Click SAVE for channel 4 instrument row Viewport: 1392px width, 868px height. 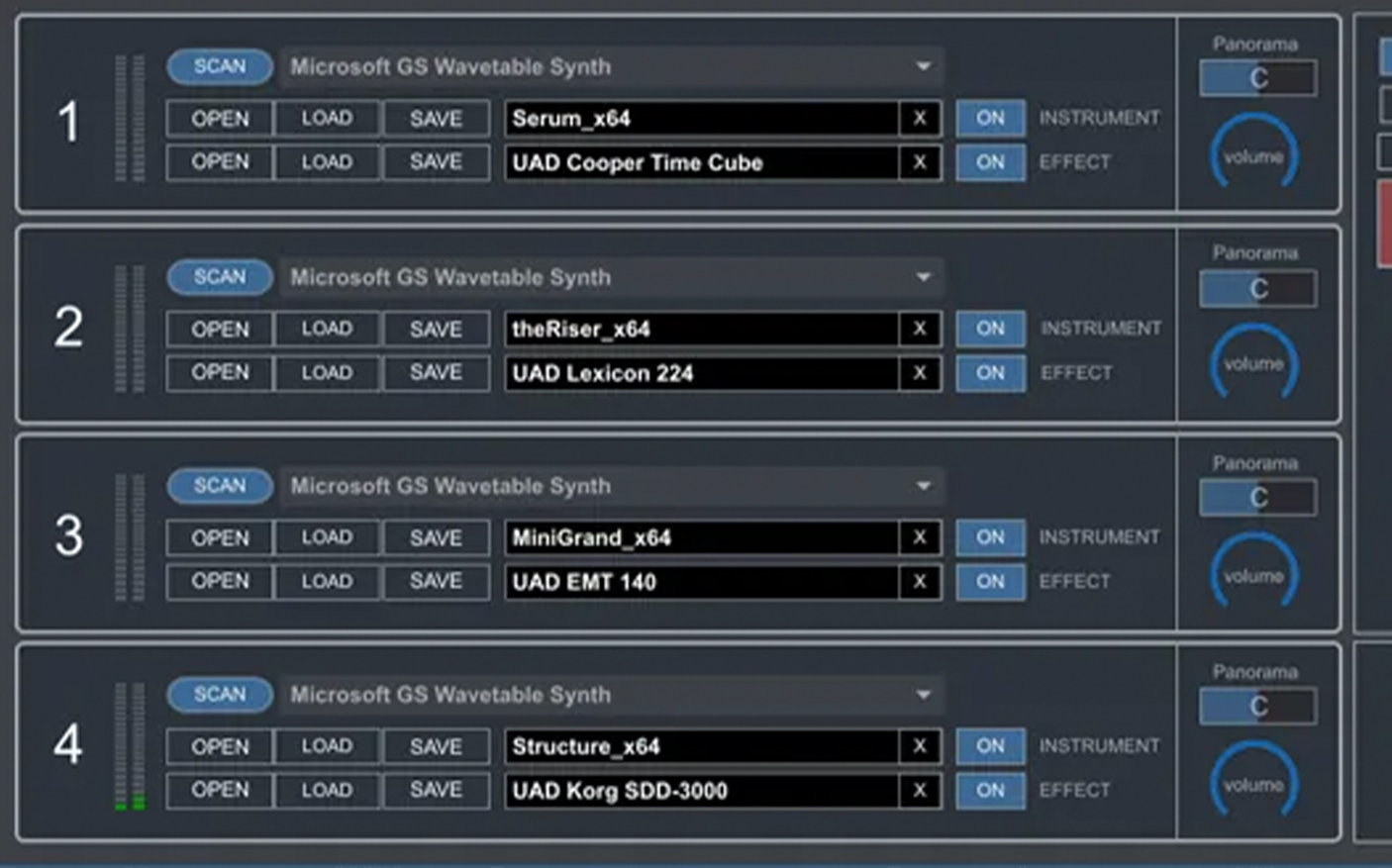436,746
